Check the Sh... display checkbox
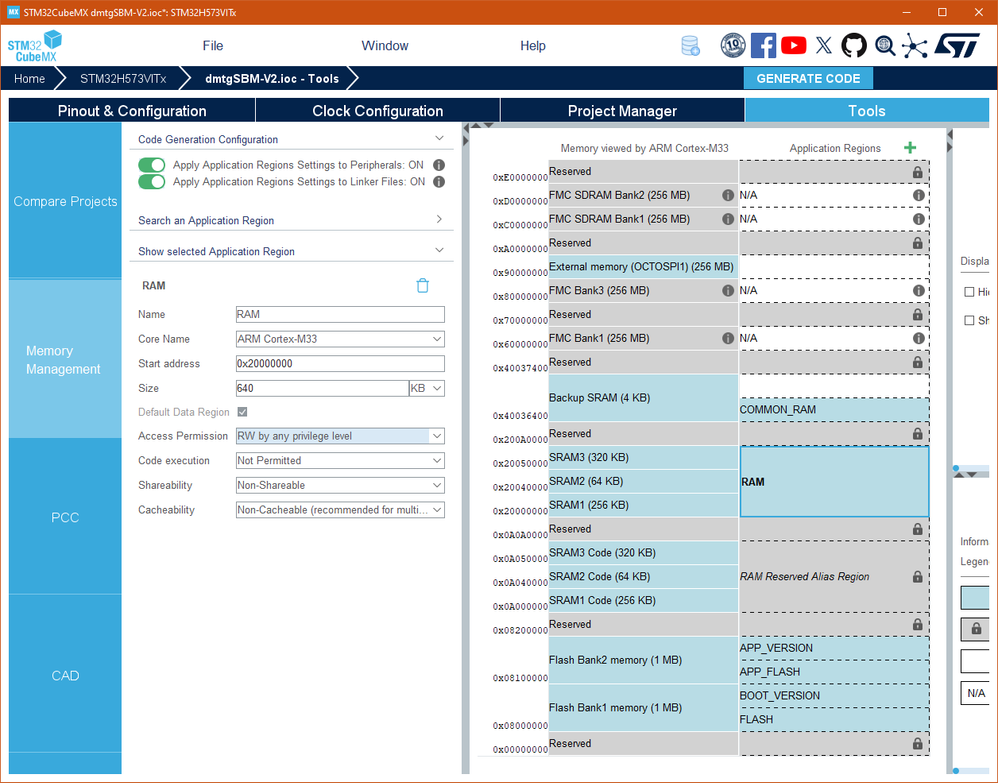Image resolution: width=998 pixels, height=783 pixels. coord(969,320)
